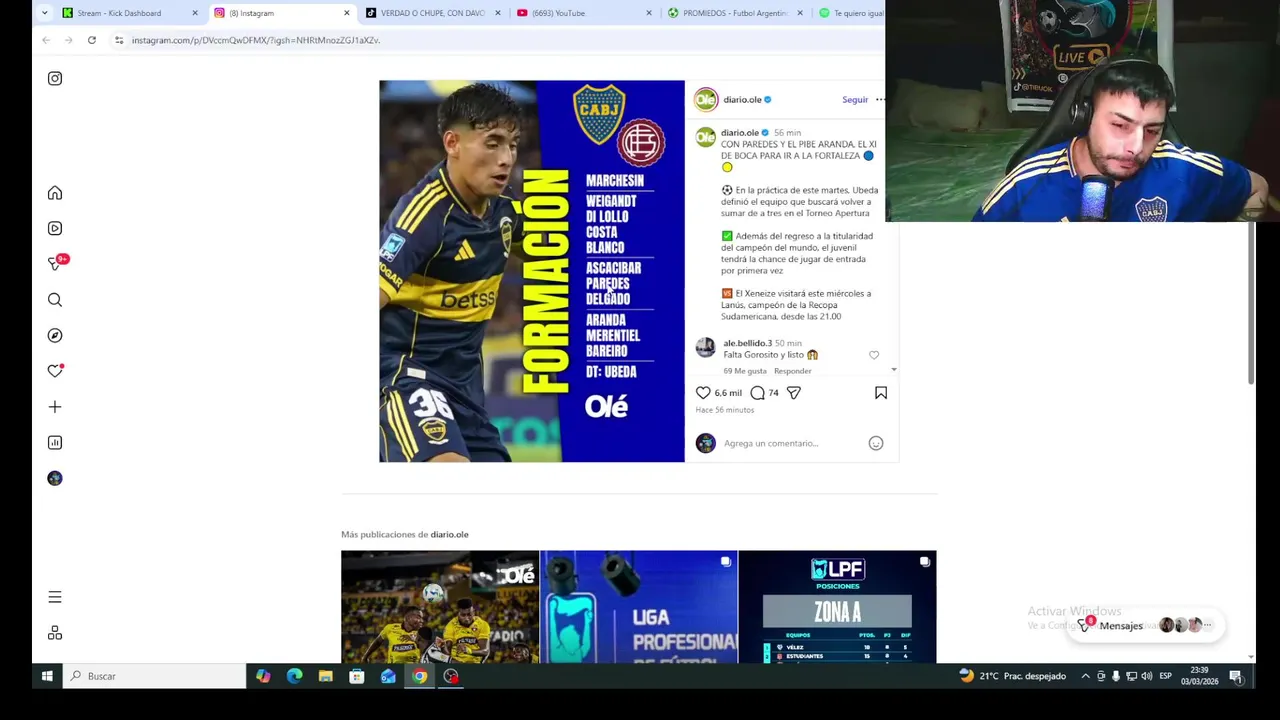Image resolution: width=1280 pixels, height=720 pixels.
Task: Switch to the 'Te quiero igual' tab
Action: (850, 13)
